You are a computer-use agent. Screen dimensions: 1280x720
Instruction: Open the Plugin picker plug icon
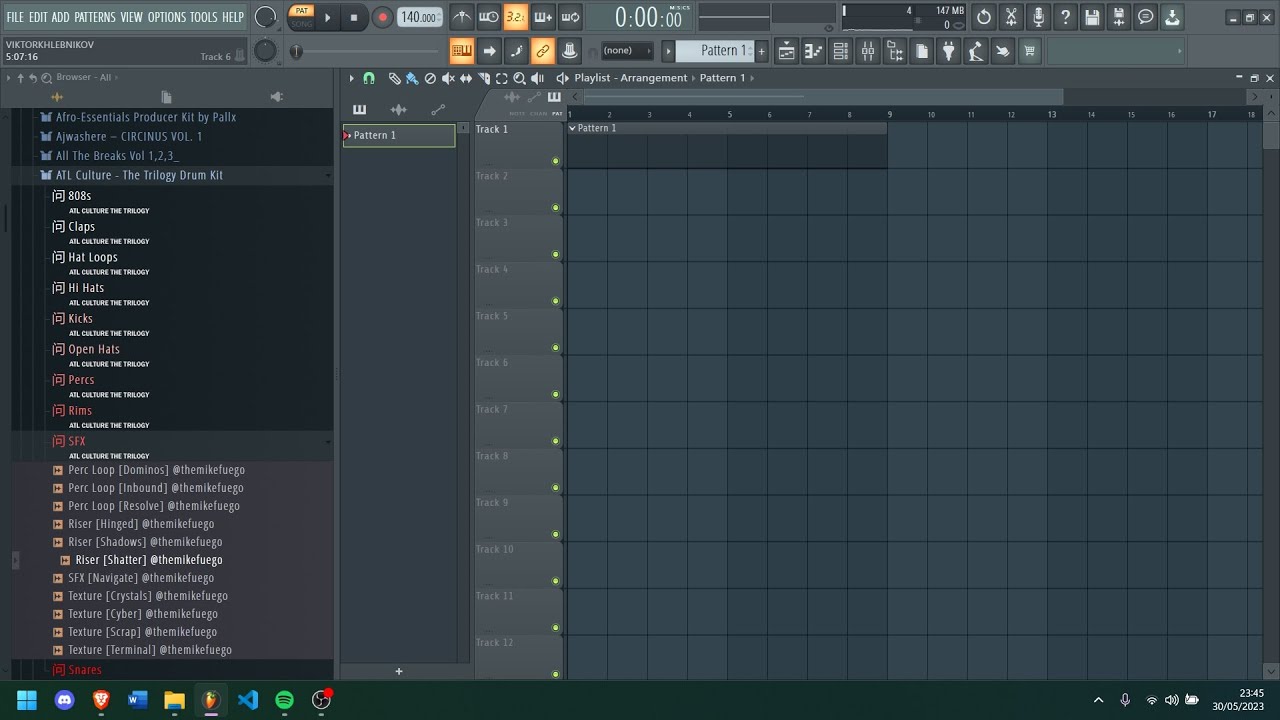point(949,51)
